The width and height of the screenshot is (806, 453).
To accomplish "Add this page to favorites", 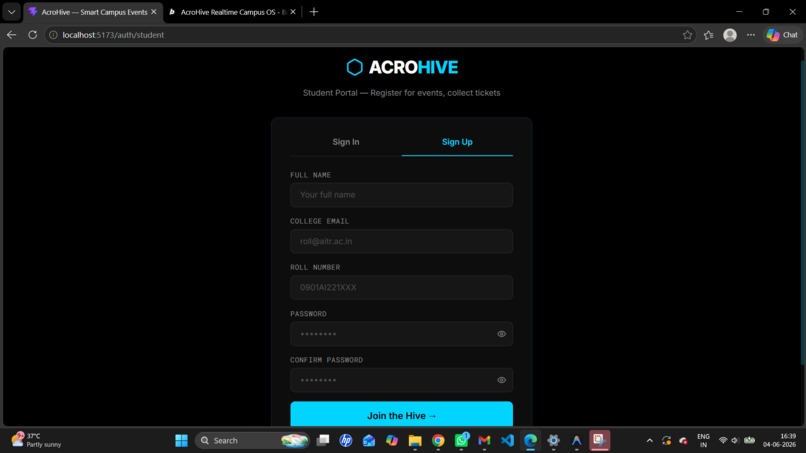I will pyautogui.click(x=687, y=35).
